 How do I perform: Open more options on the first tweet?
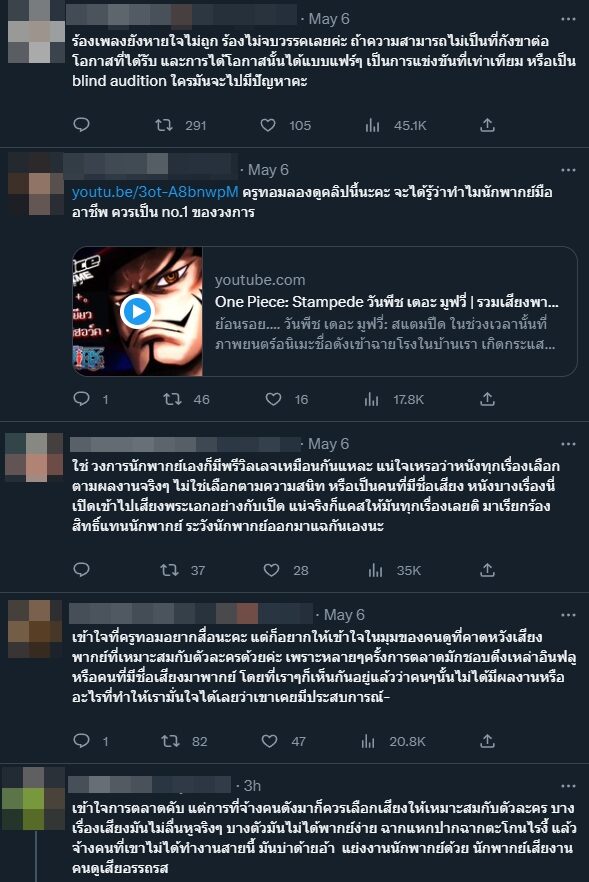tap(568, 19)
